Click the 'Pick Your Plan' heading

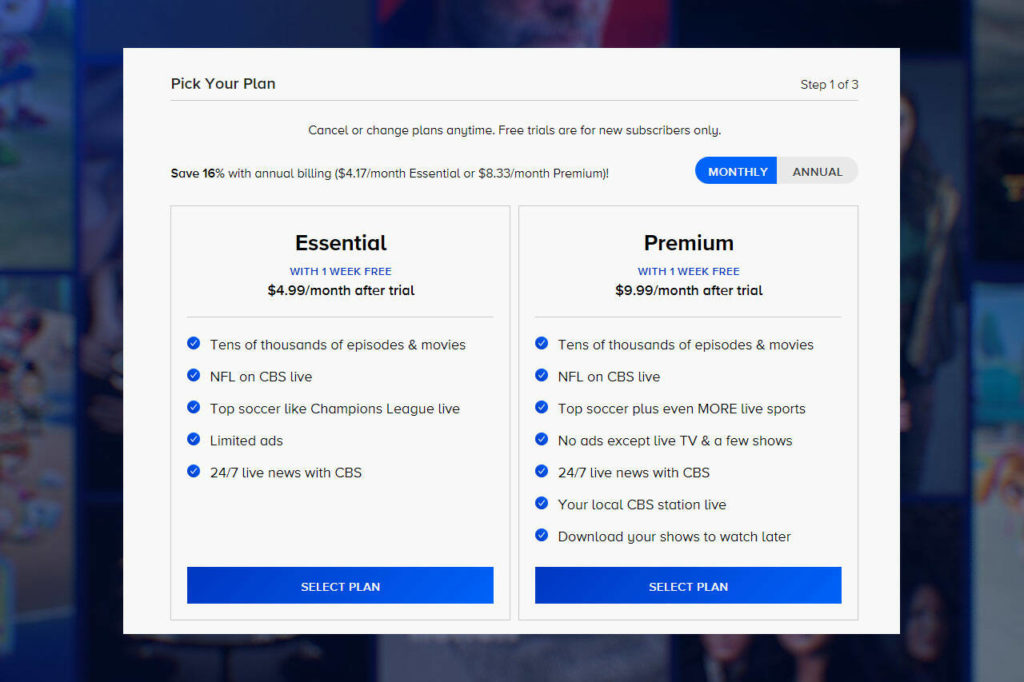223,84
